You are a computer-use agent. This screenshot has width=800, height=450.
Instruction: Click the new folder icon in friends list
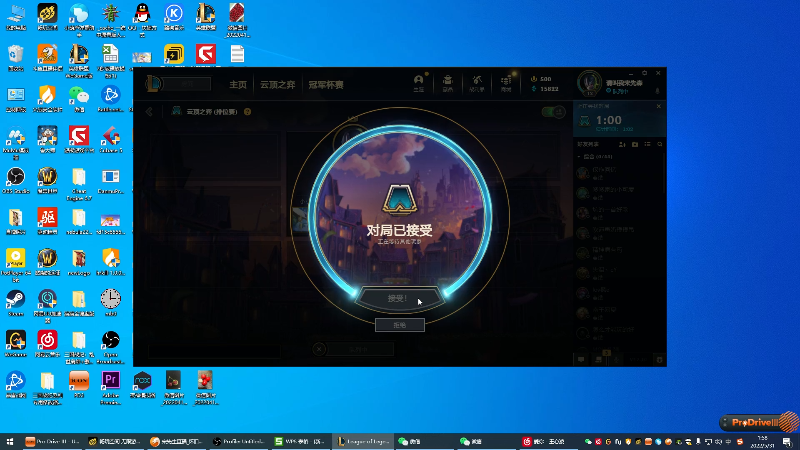tap(635, 144)
